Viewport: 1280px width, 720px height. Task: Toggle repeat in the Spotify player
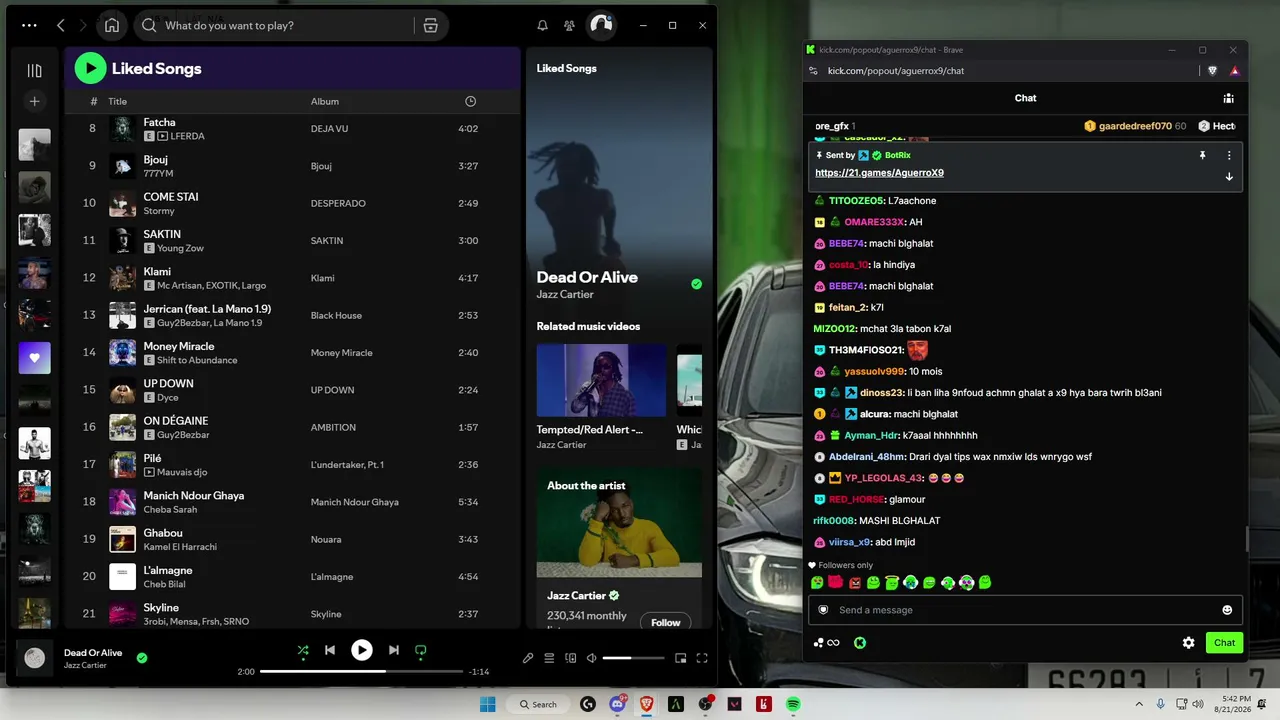[421, 650]
